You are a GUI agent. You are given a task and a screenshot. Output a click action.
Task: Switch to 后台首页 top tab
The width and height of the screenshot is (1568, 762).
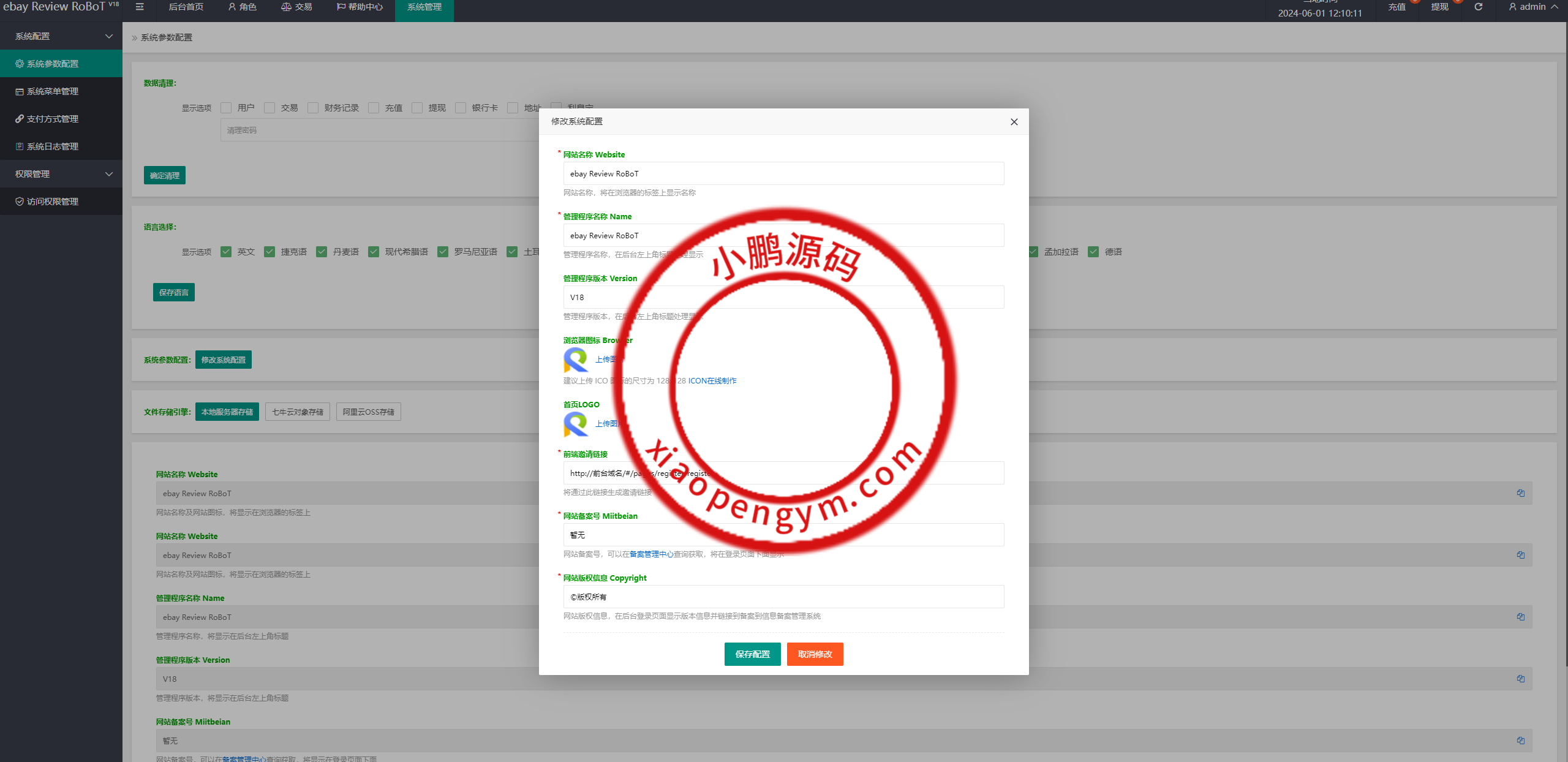(186, 7)
